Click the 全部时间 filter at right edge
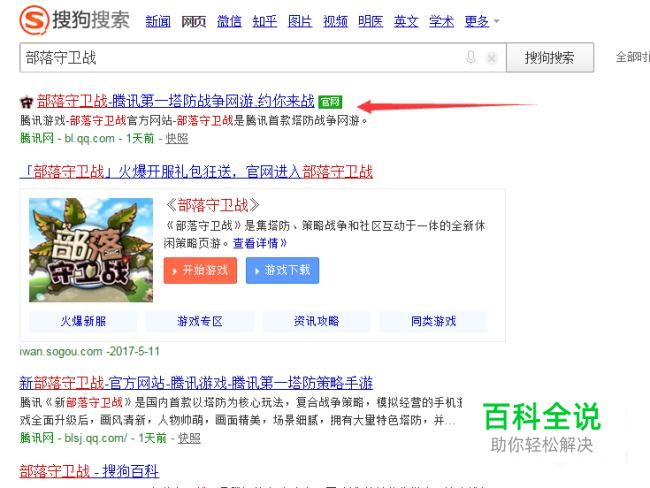 point(633,57)
